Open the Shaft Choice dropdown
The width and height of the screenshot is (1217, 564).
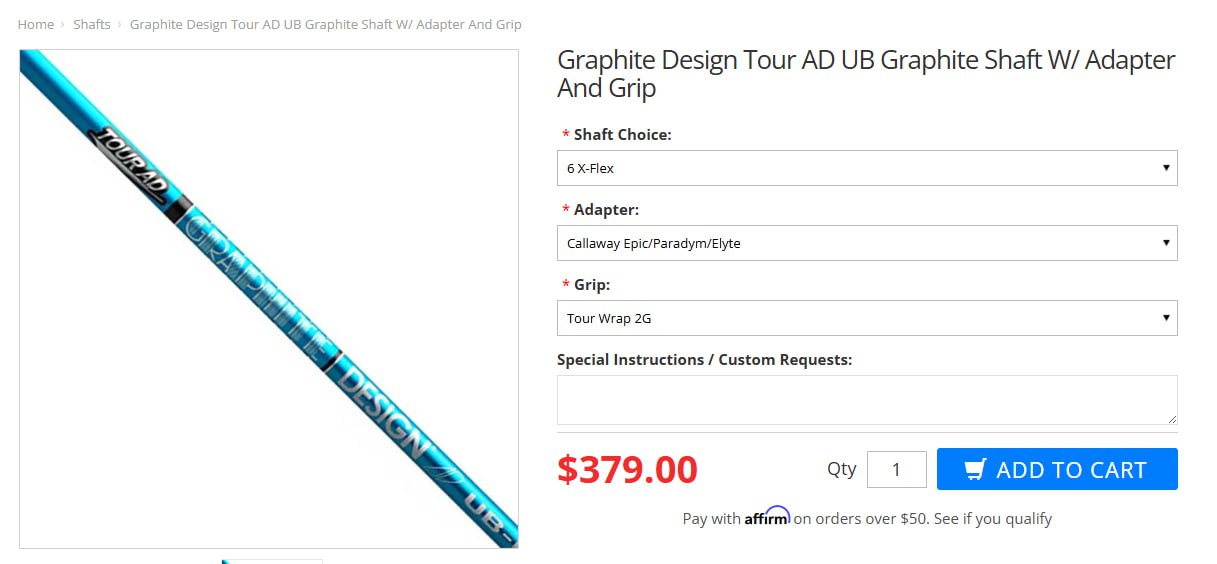tap(866, 168)
